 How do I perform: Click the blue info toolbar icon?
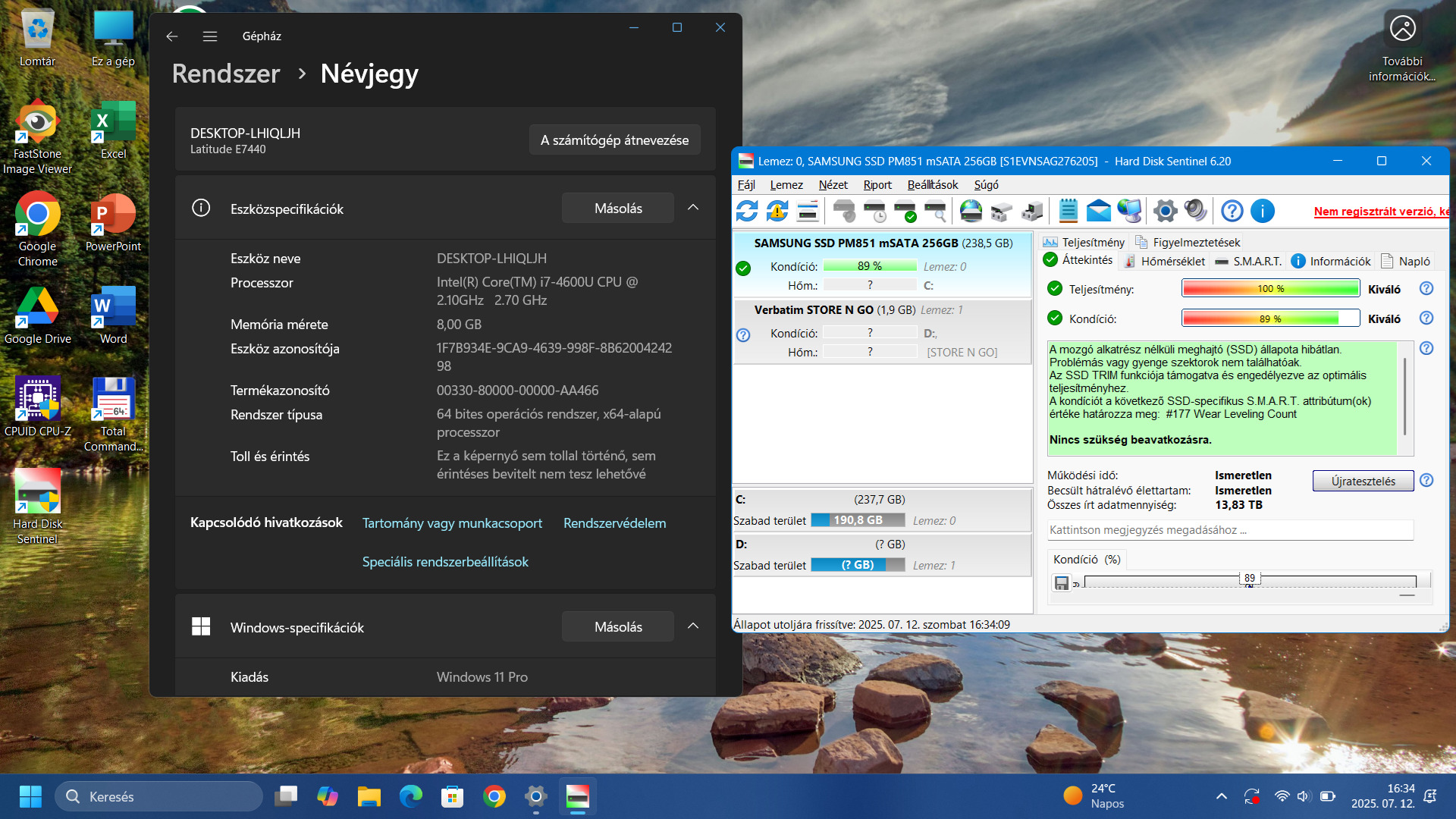[1262, 211]
